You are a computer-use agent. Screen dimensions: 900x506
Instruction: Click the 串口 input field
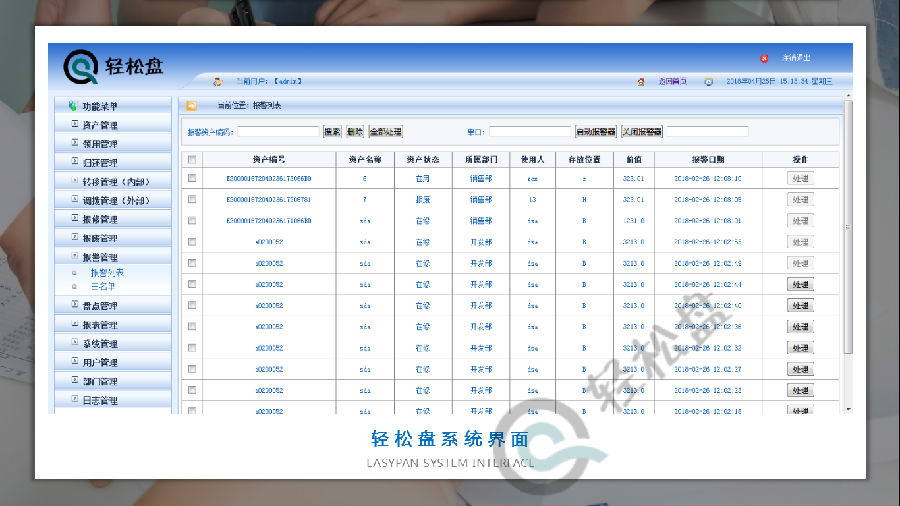click(530, 132)
